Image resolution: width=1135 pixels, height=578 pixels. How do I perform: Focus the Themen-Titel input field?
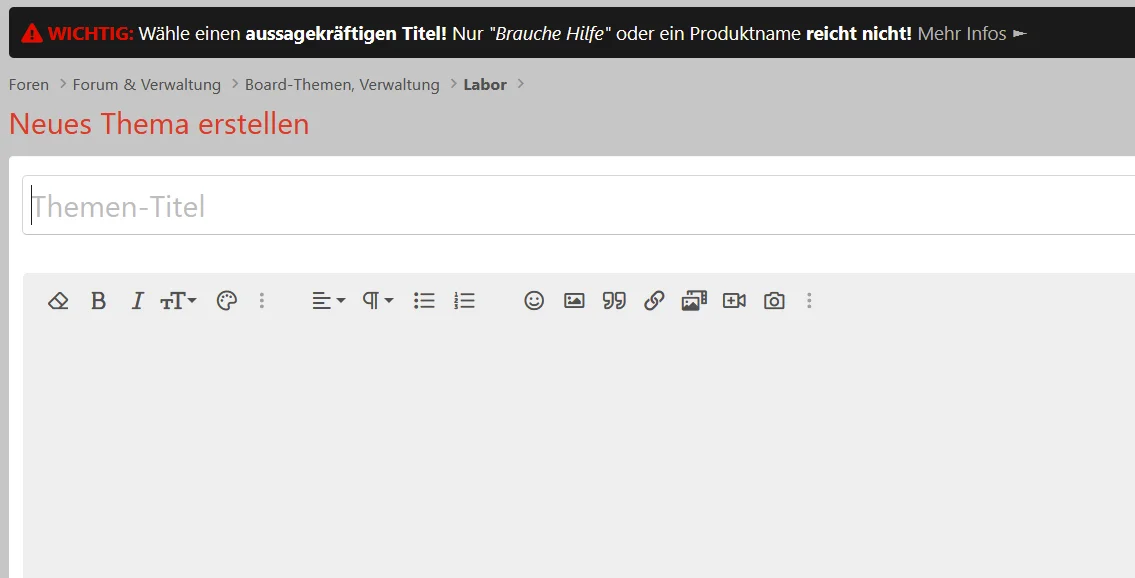[x=579, y=205]
